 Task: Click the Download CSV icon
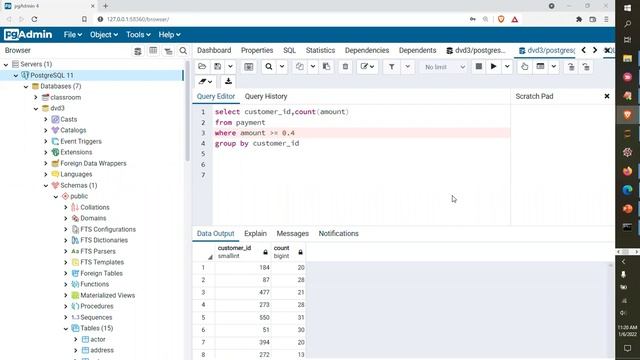click(x=229, y=82)
